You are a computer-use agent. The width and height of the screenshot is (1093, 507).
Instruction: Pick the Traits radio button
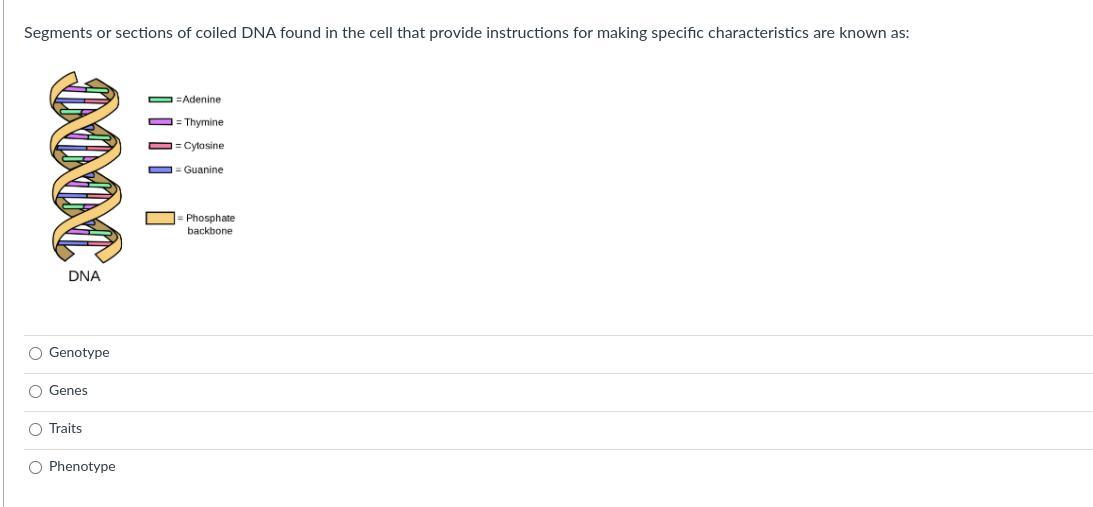pos(36,429)
